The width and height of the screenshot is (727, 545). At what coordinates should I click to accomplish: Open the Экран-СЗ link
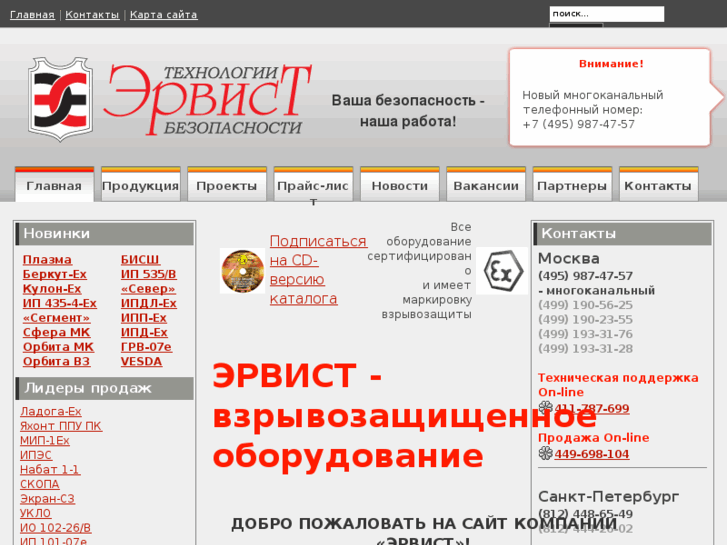[47, 499]
